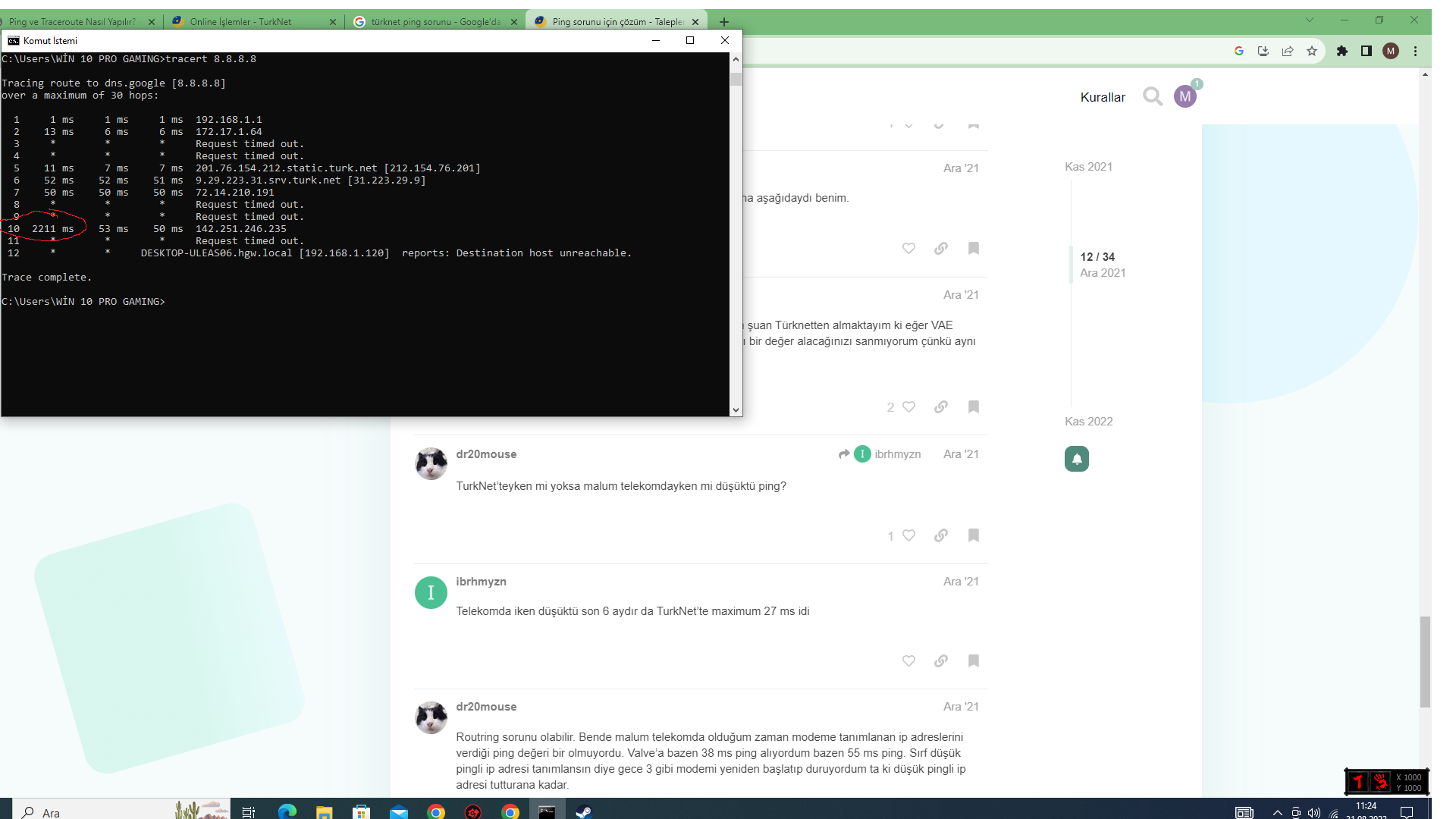Show hidden system tray icons
This screenshot has width=1456, height=819.
1278,813
